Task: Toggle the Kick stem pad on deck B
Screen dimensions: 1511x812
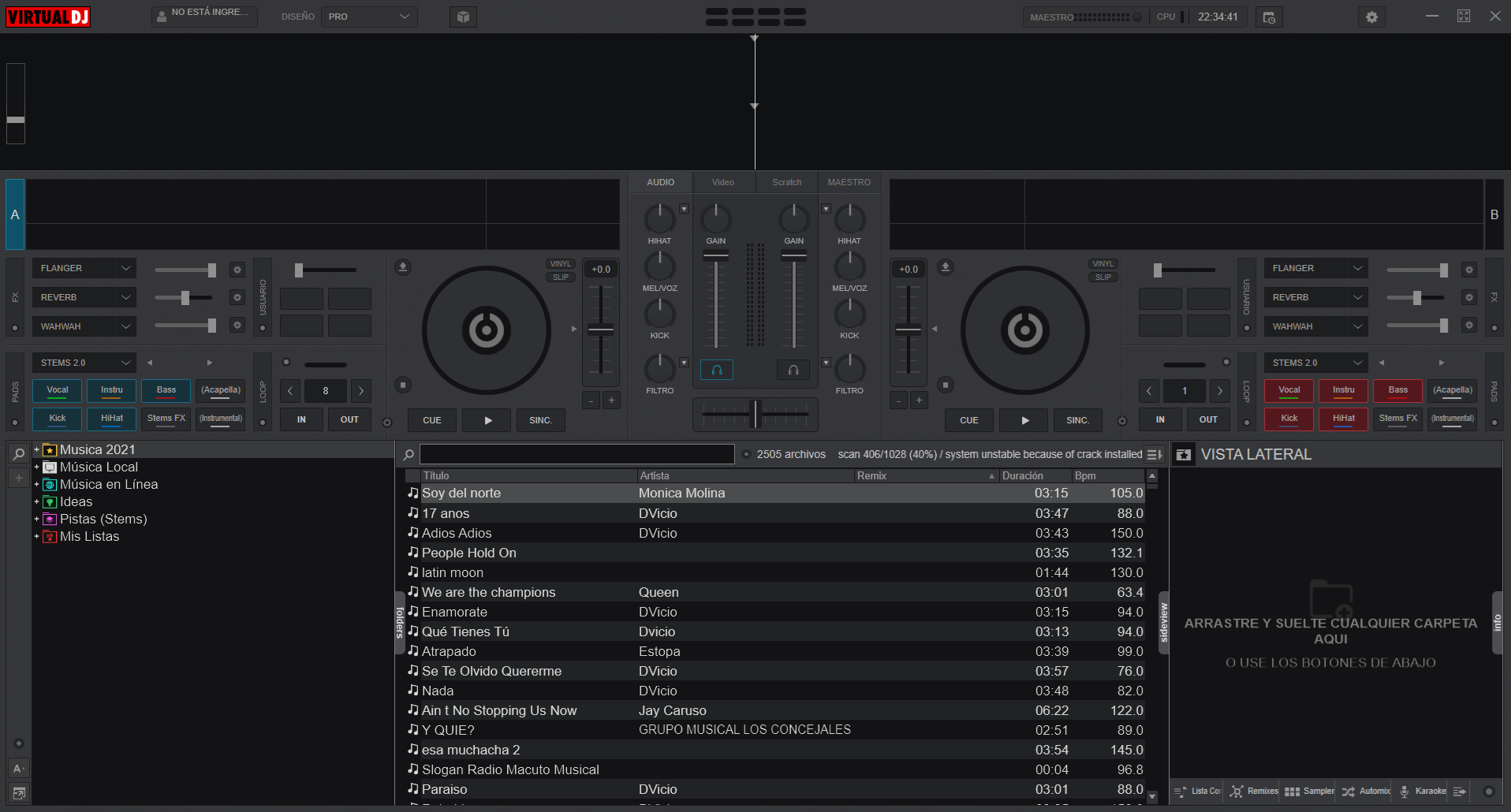Action: (1289, 419)
